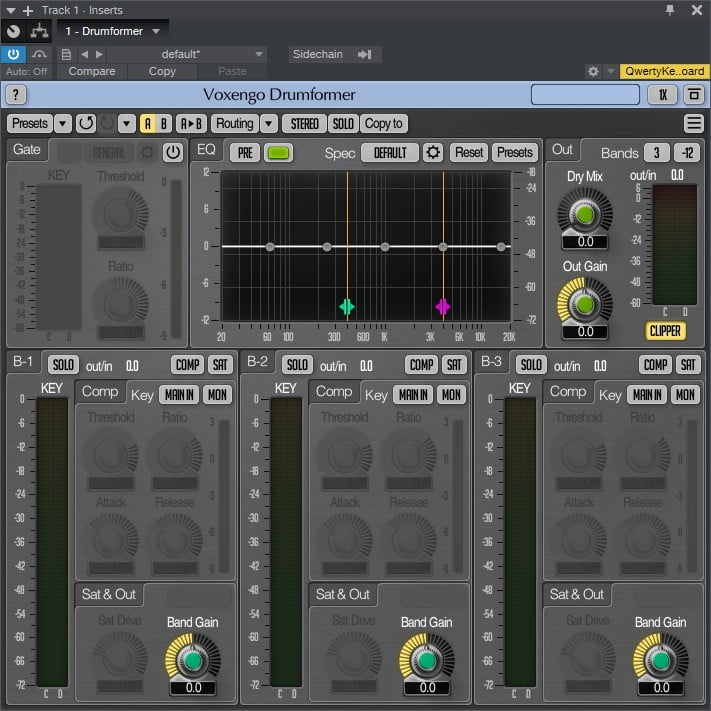Open the Presets dropdown arrow
711x711 pixels.
(x=63, y=124)
